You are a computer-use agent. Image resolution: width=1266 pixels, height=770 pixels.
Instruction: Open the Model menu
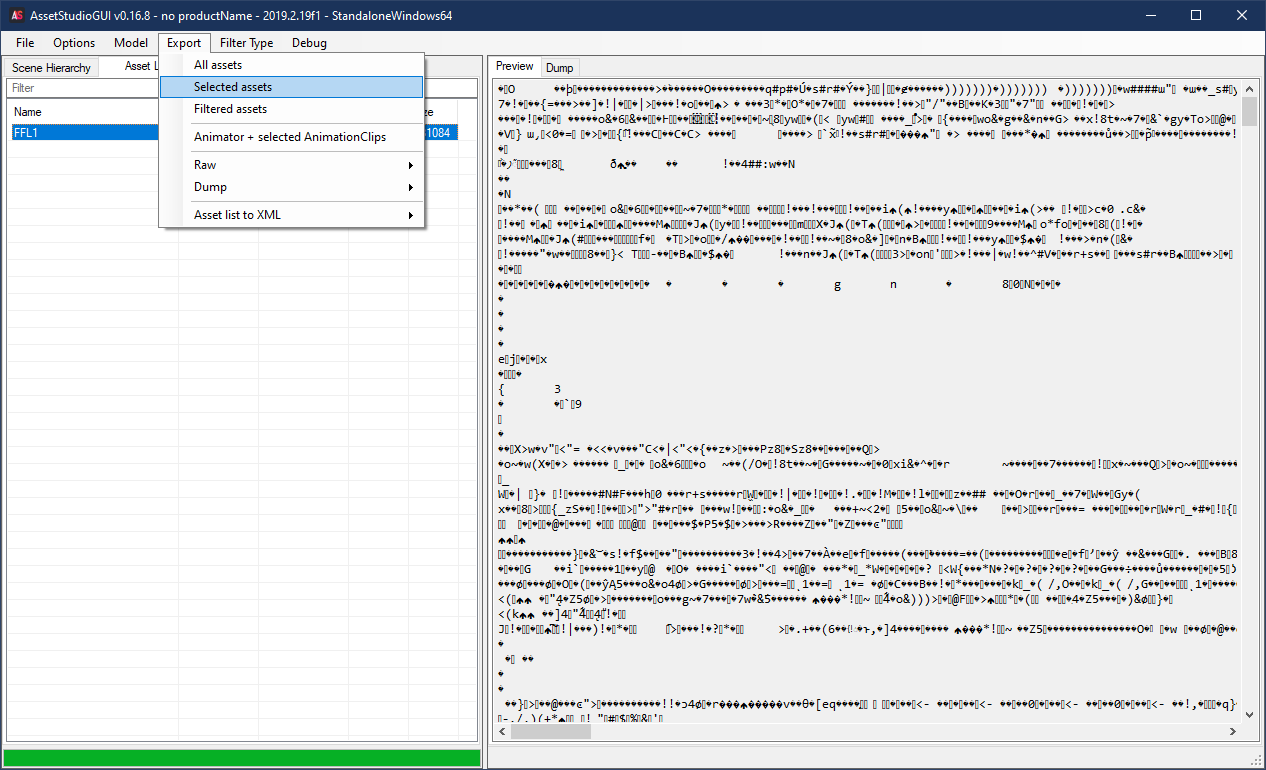click(131, 43)
